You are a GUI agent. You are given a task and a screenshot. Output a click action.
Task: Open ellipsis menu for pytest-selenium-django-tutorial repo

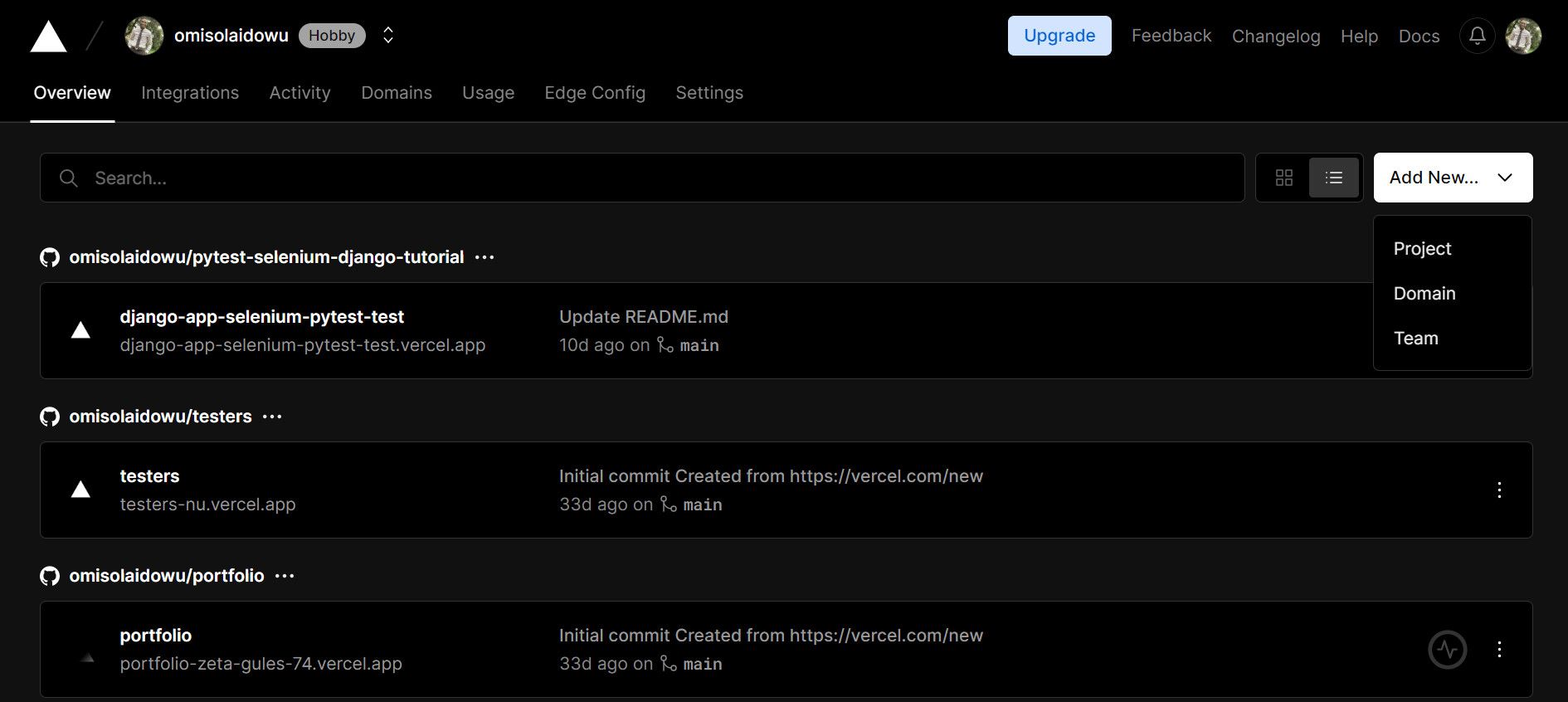click(x=485, y=257)
